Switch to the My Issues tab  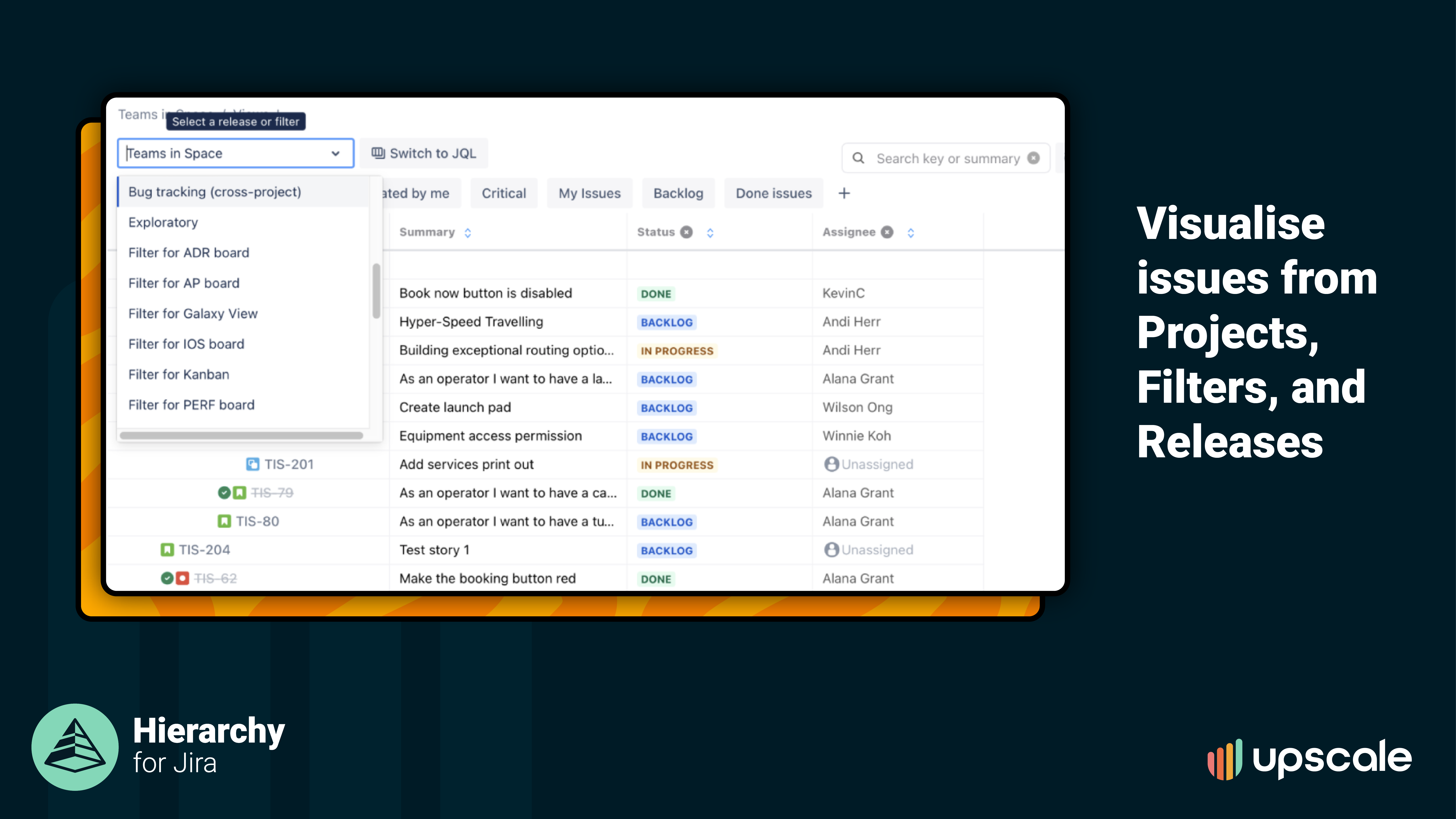[x=589, y=193]
